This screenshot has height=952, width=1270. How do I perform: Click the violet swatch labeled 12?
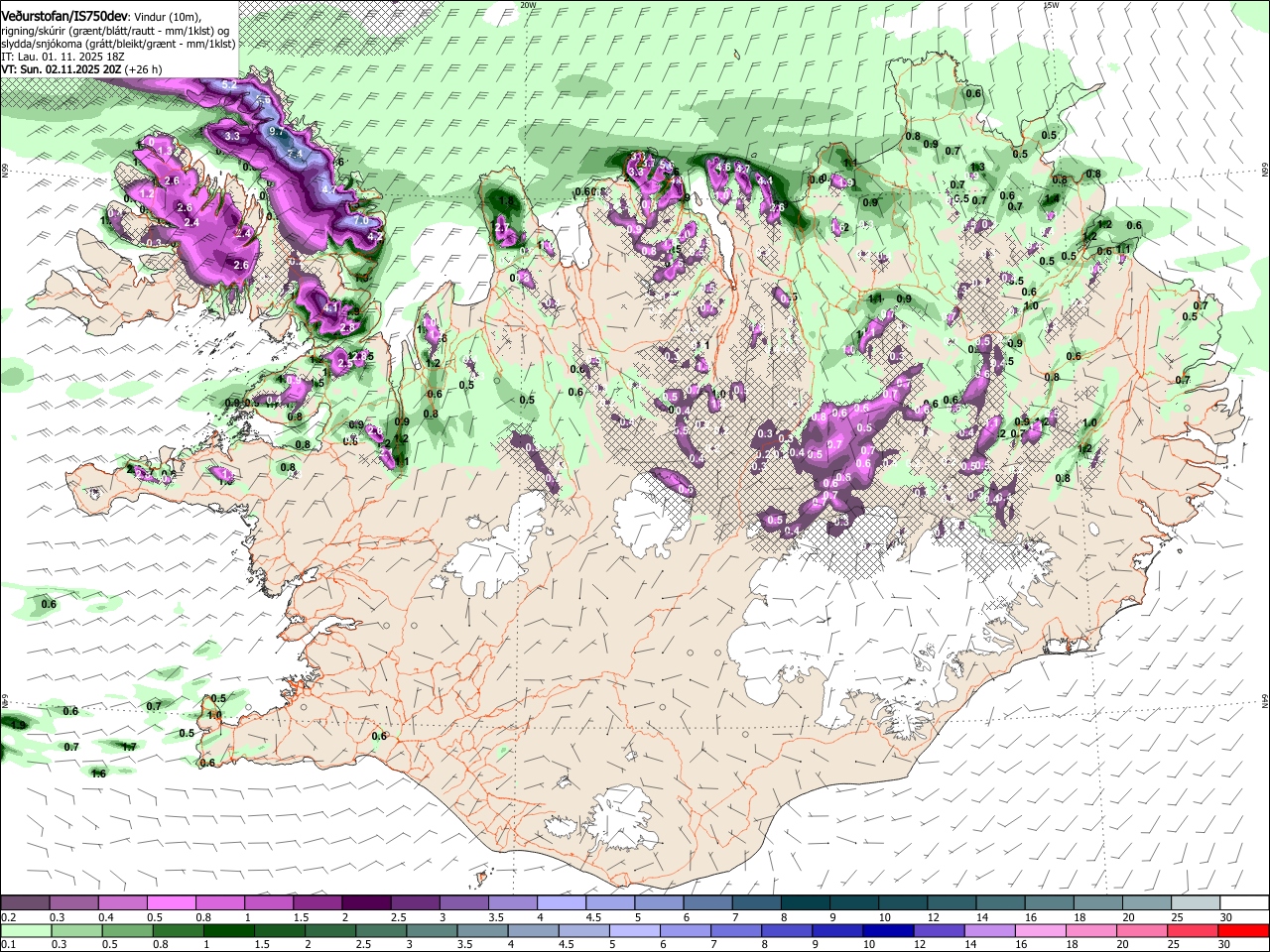tap(939, 930)
